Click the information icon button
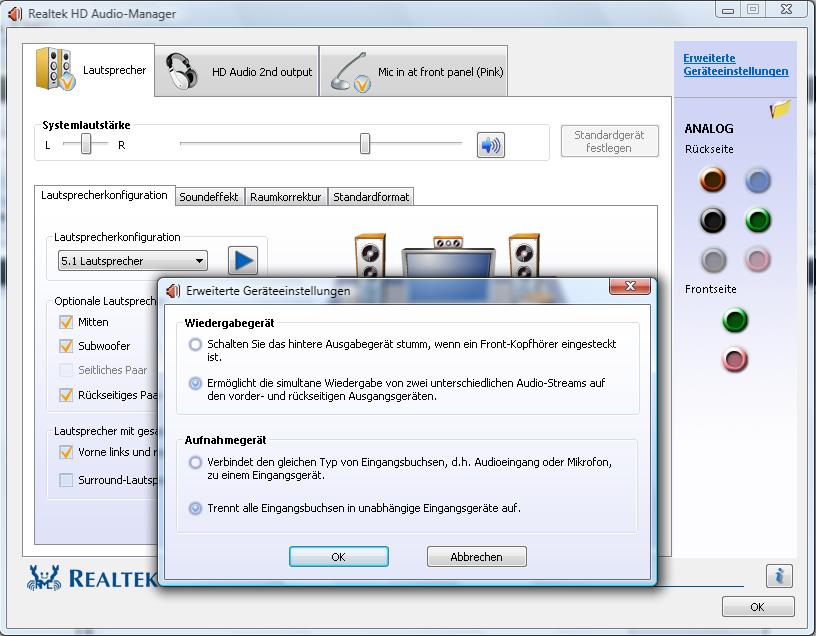Screen dimensions: 816x636 tap(779, 576)
